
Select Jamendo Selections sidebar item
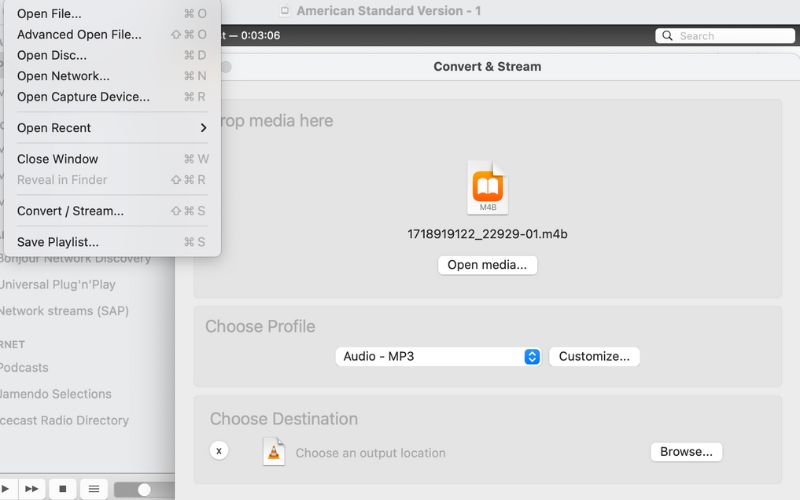coord(56,394)
